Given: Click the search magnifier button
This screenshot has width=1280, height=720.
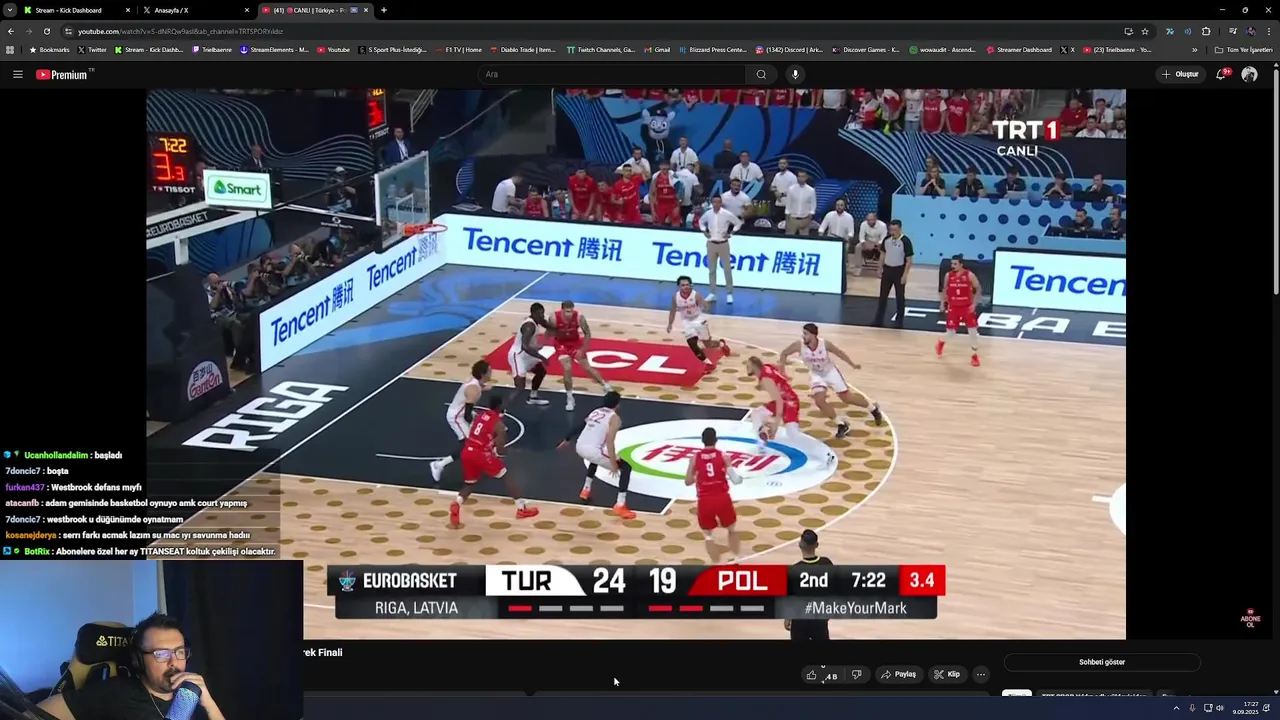Looking at the screenshot, I should pos(761,74).
